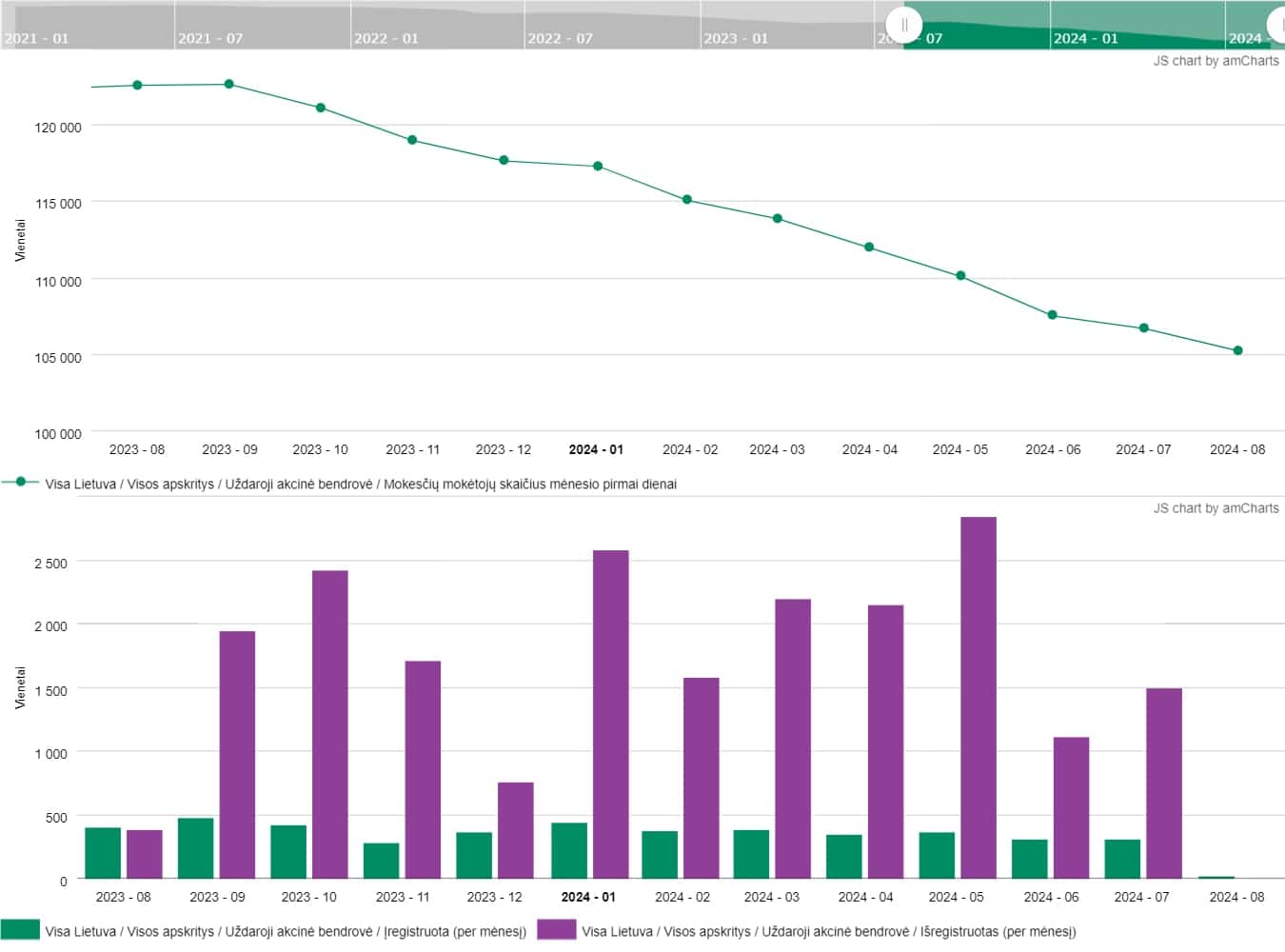Select the 2024 - 07 line data point
The height and width of the screenshot is (952, 1285).
click(1144, 328)
